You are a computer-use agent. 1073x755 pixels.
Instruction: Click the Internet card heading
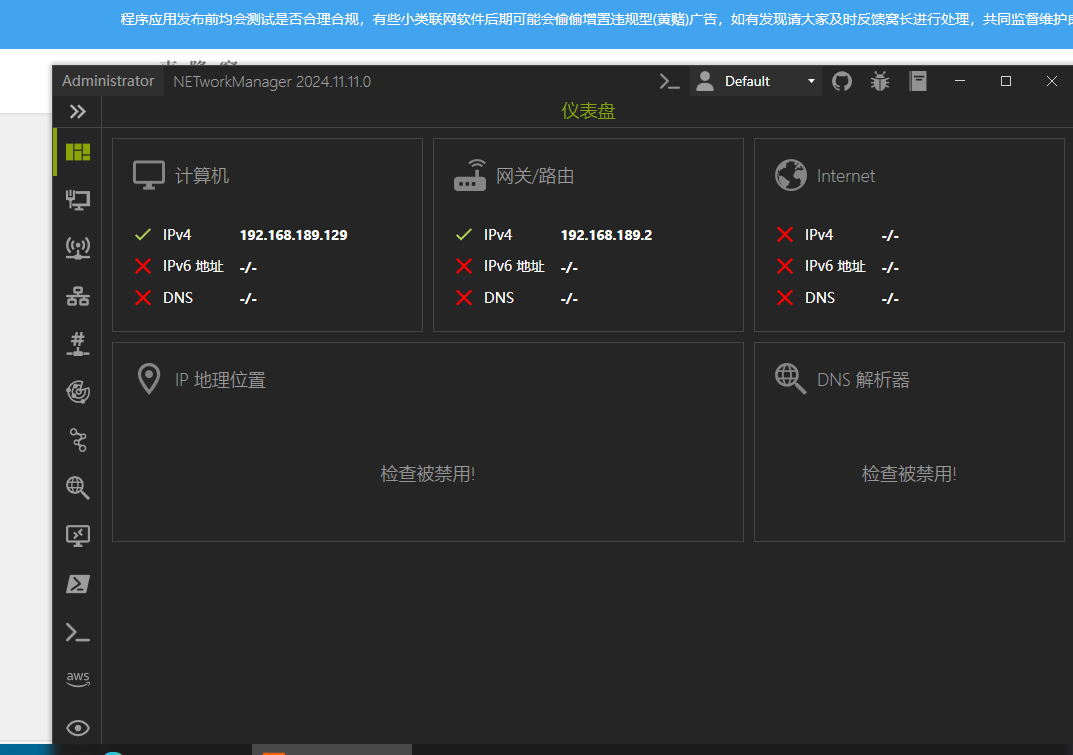click(846, 176)
